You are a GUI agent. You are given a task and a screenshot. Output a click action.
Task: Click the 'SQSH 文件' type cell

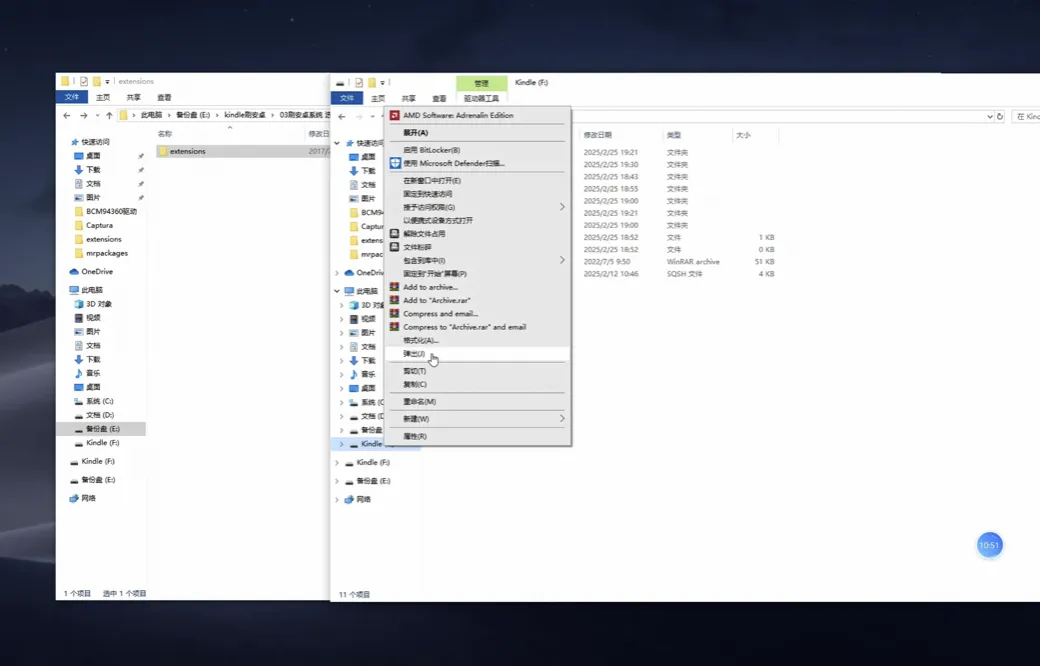click(x=684, y=274)
